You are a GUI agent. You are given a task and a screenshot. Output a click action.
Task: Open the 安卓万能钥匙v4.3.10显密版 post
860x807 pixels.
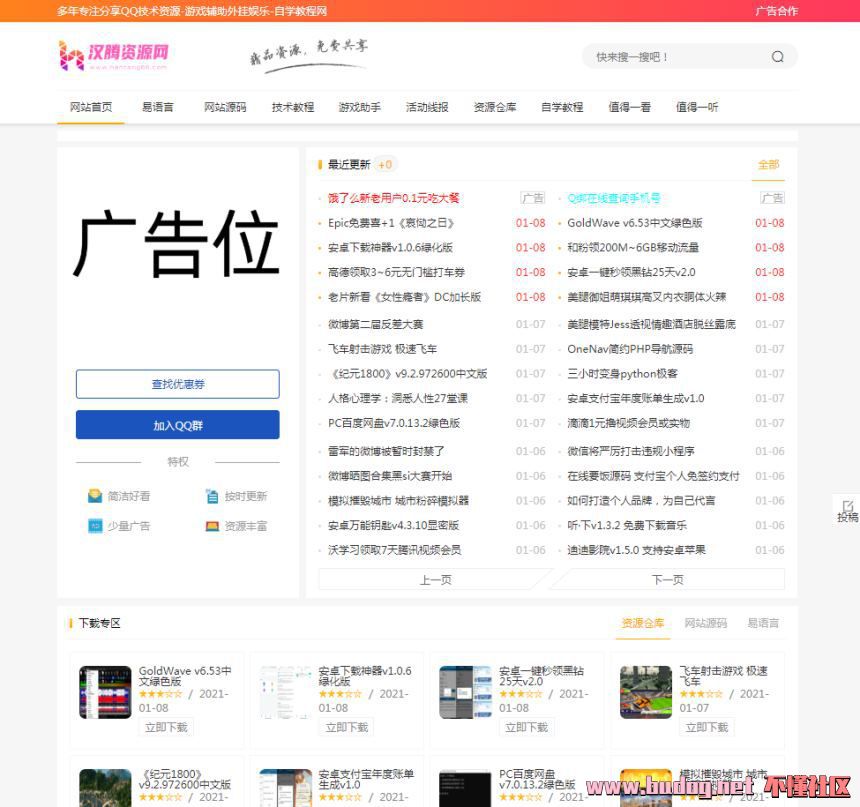[x=393, y=525]
